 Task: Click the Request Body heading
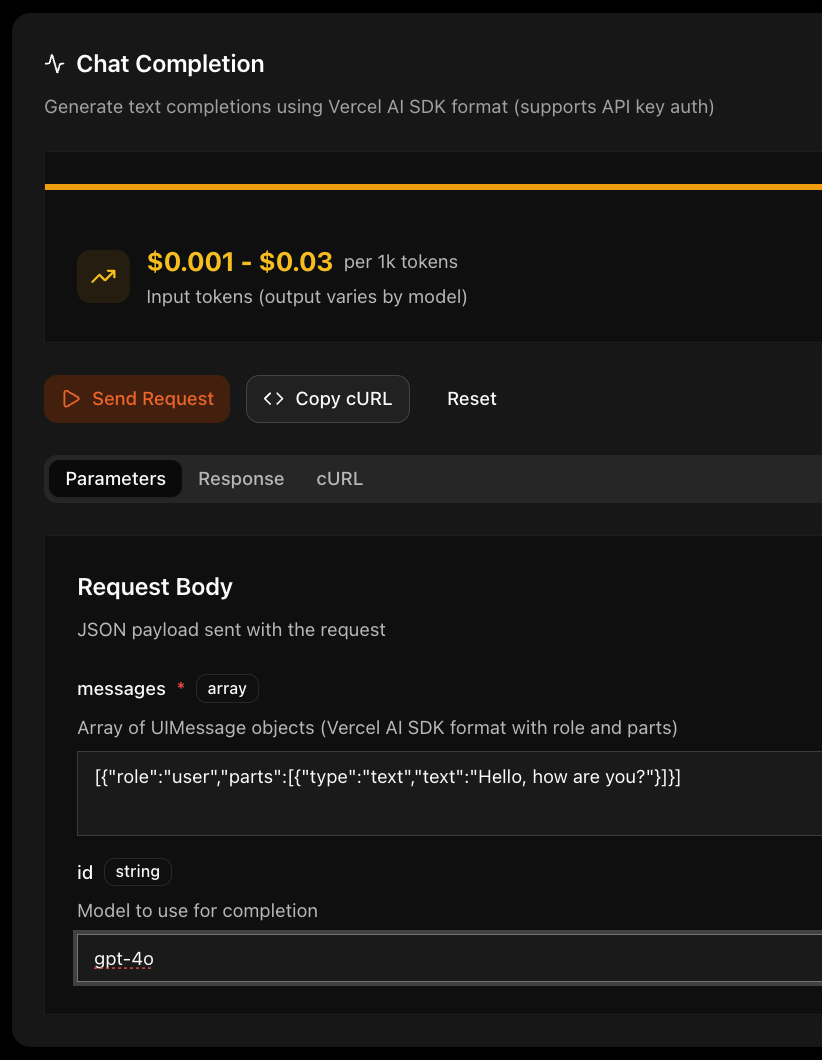point(155,587)
